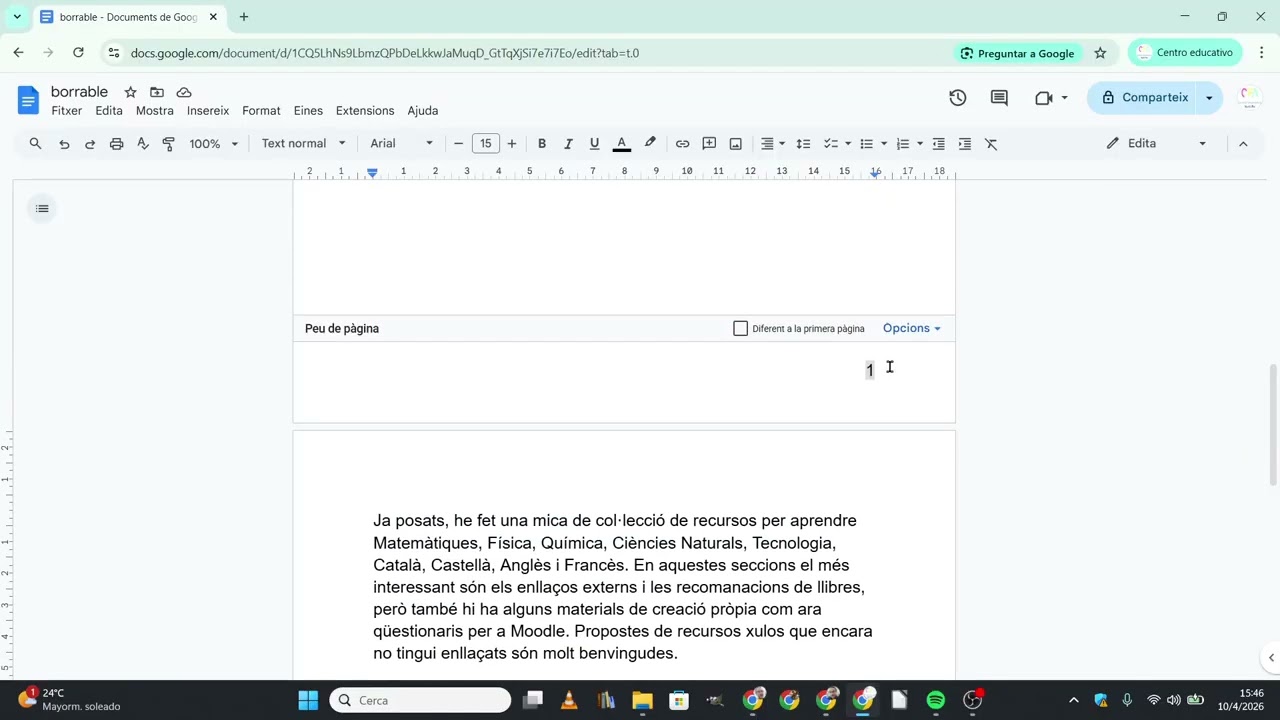Toggle italic formatting
Screen dimensions: 1280x720
click(x=568, y=144)
